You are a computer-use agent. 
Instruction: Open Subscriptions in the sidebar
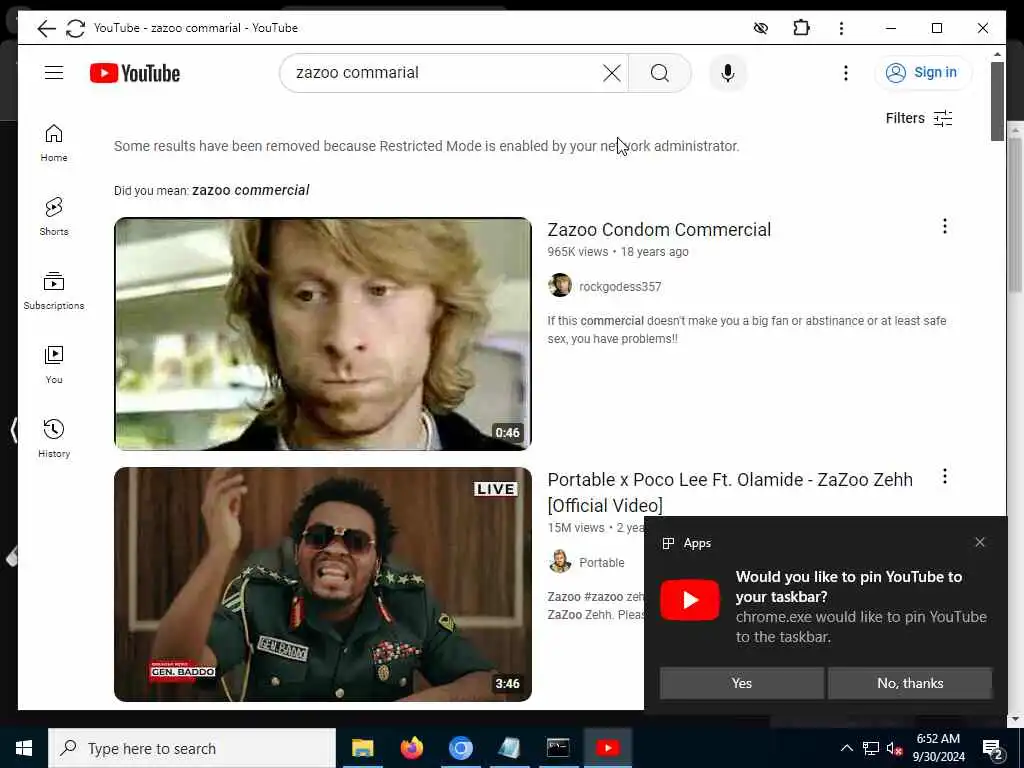click(54, 291)
